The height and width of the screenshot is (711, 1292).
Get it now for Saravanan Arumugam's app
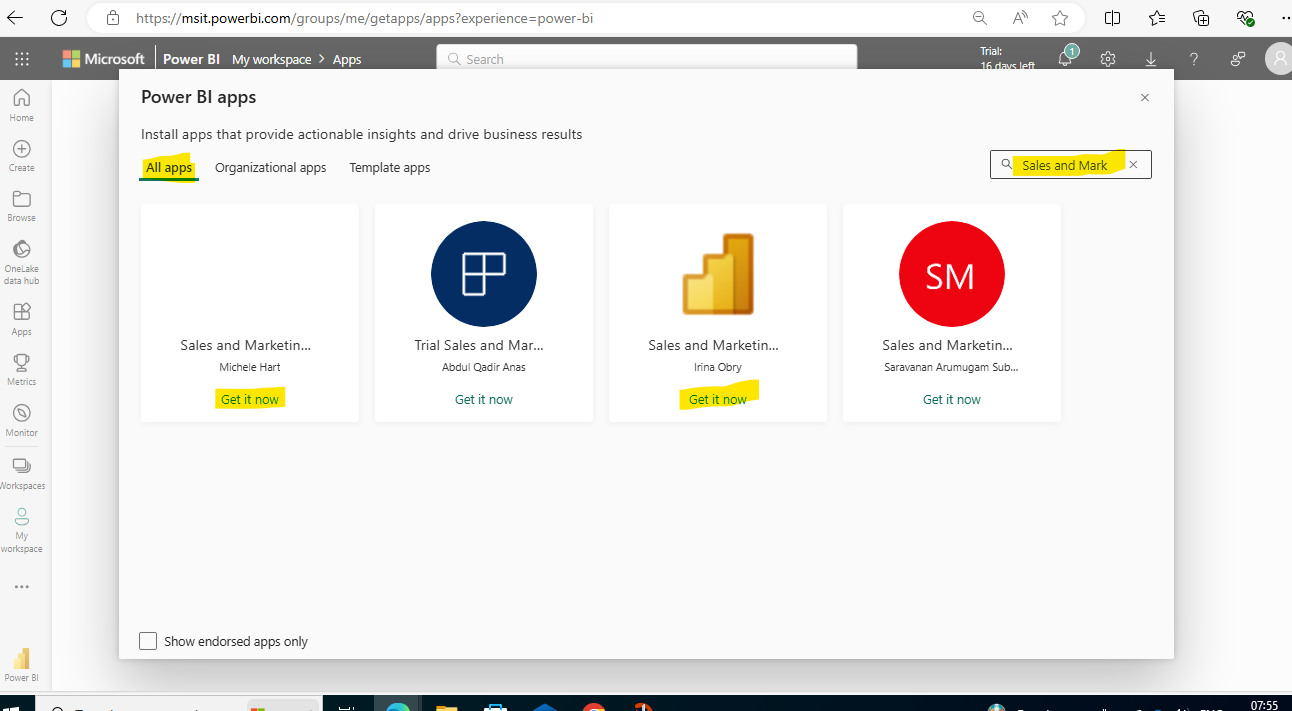click(952, 399)
